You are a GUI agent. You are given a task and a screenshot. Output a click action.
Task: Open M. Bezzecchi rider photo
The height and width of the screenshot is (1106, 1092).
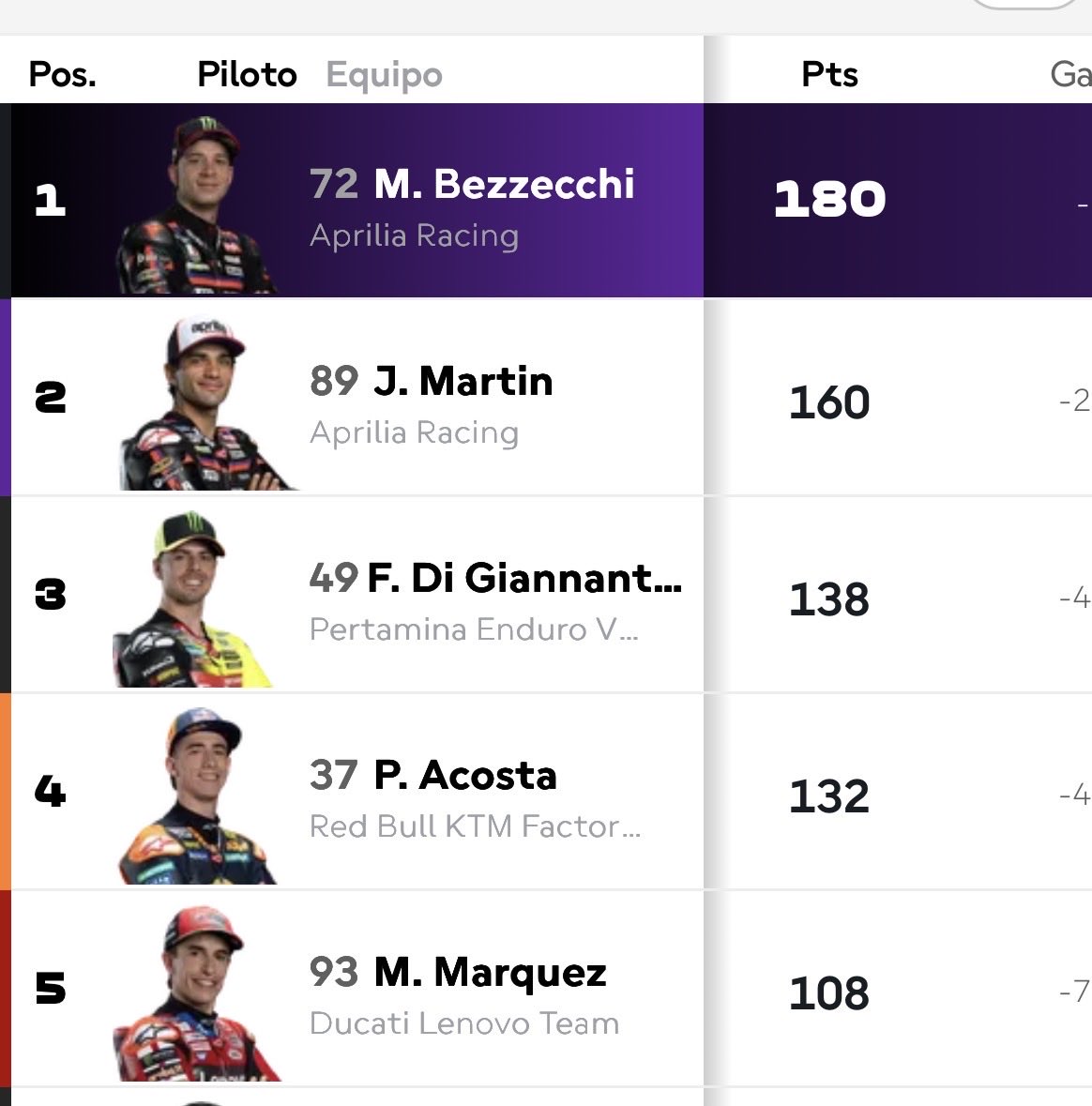click(196, 205)
